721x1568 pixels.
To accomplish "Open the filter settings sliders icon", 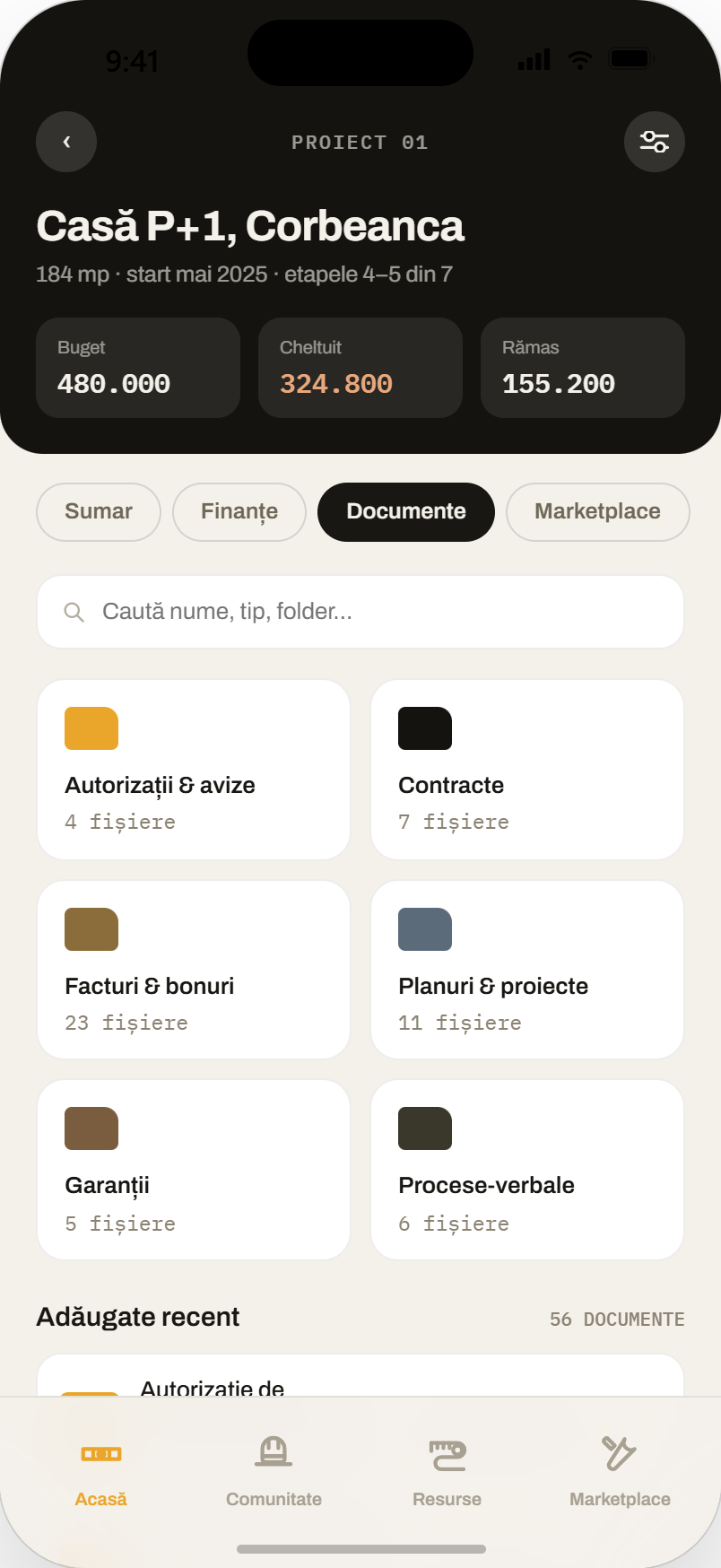I will click(655, 142).
